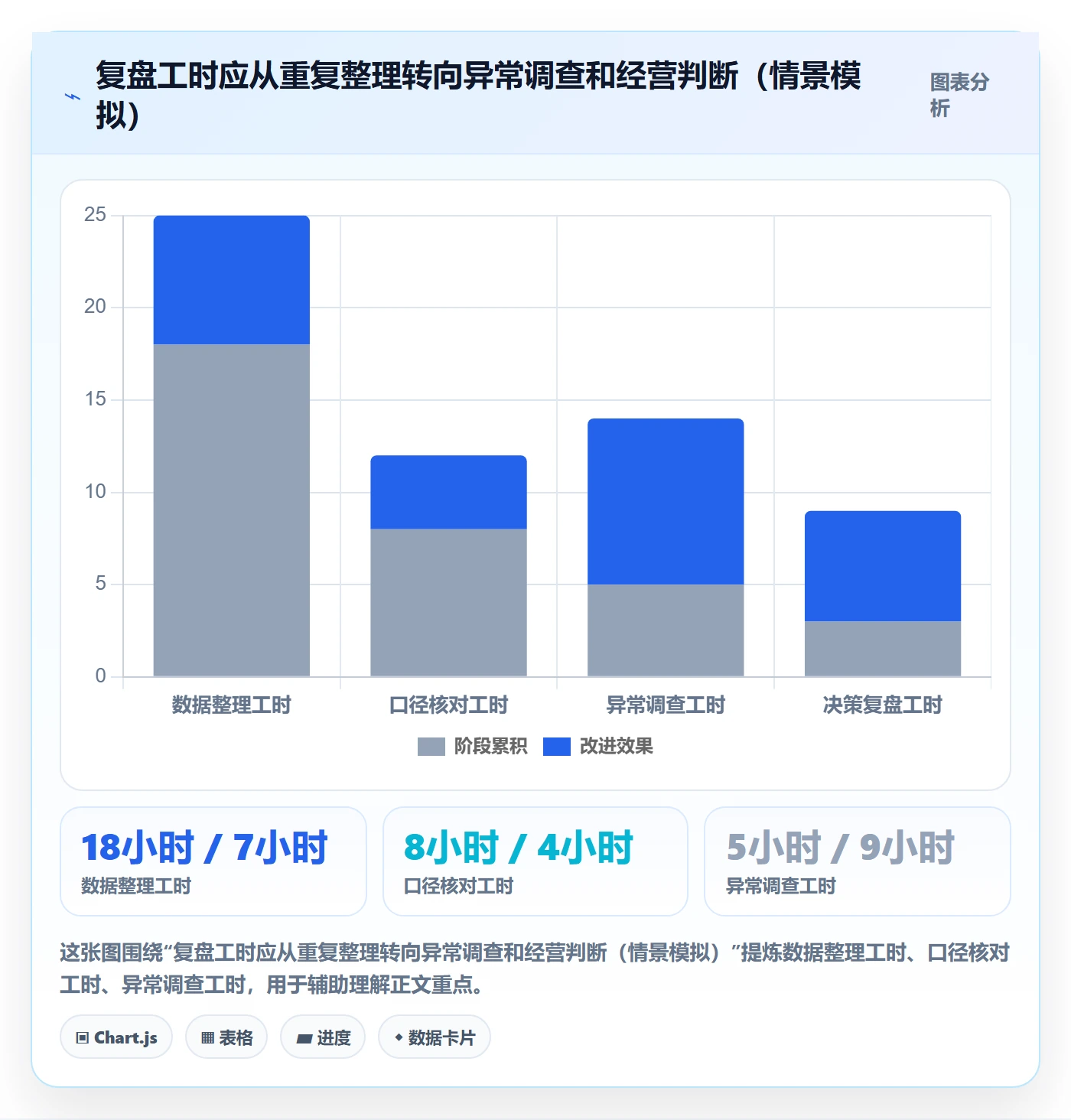Image resolution: width=1071 pixels, height=1120 pixels.
Task: Click the y-axis value 15
Action: click(95, 399)
